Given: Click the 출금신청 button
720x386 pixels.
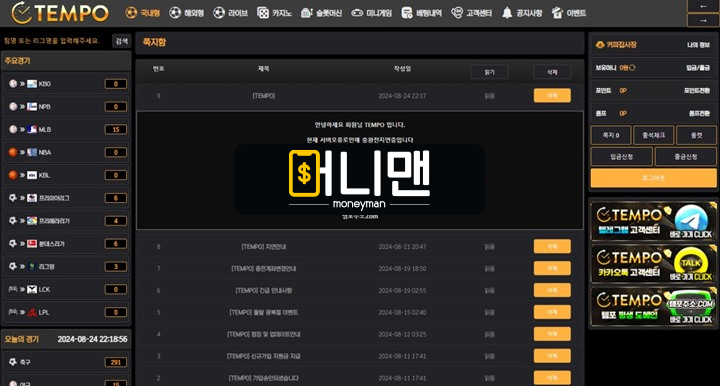Looking at the screenshot, I should coord(686,157).
